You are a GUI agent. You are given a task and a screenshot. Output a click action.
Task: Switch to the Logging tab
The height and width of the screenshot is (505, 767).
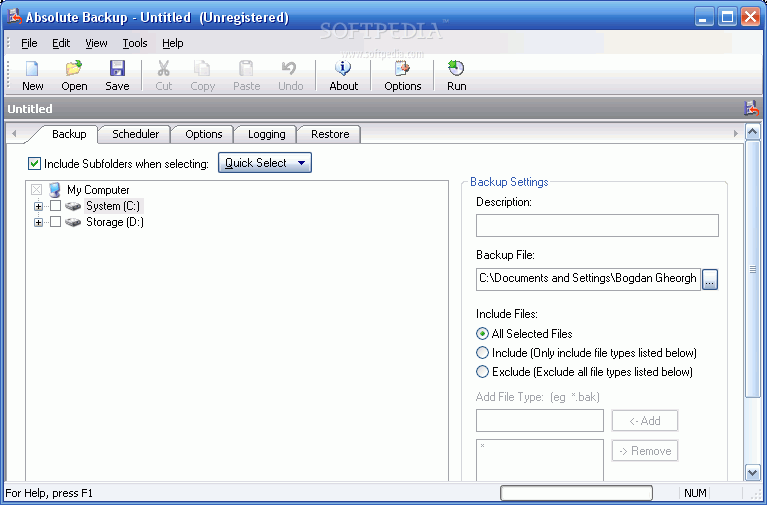pyautogui.click(x=267, y=134)
